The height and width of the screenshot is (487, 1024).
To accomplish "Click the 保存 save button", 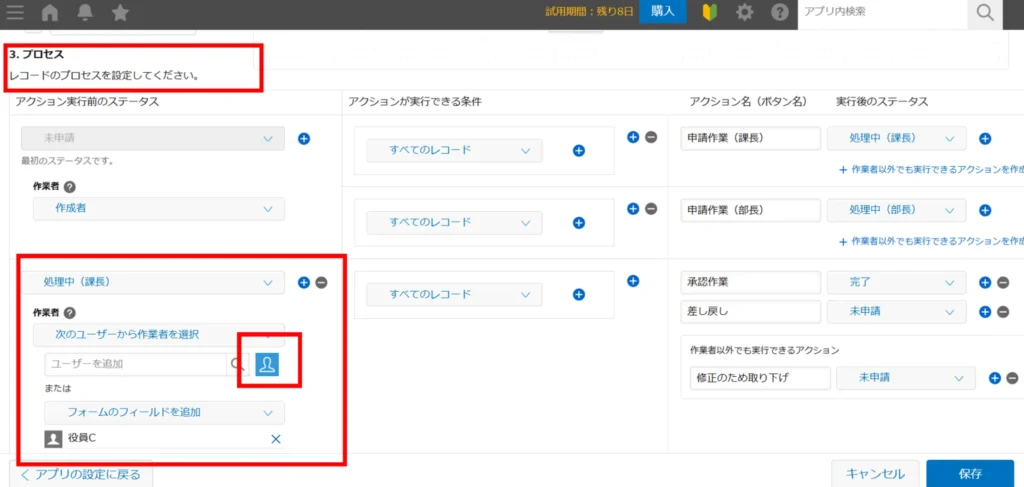I will click(x=968, y=473).
